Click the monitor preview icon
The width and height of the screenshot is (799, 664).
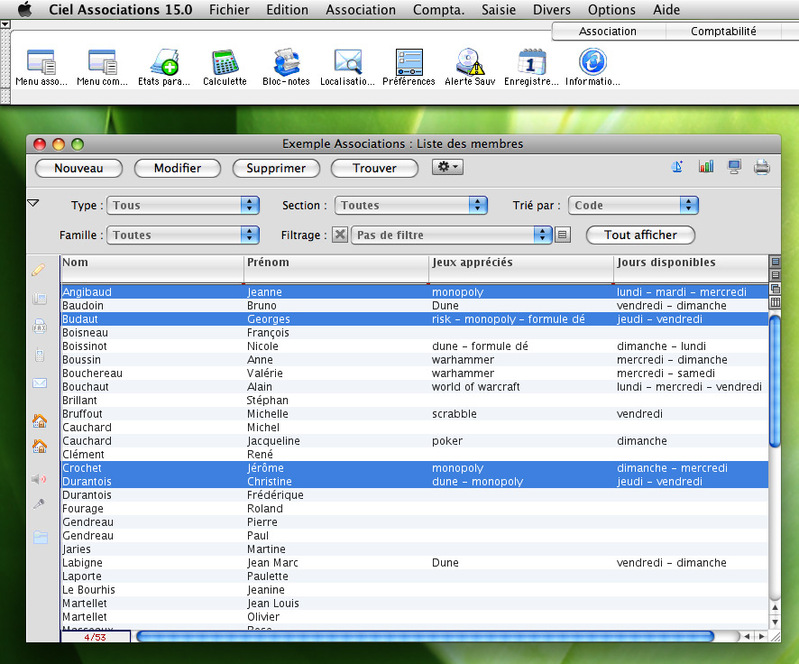point(734,167)
